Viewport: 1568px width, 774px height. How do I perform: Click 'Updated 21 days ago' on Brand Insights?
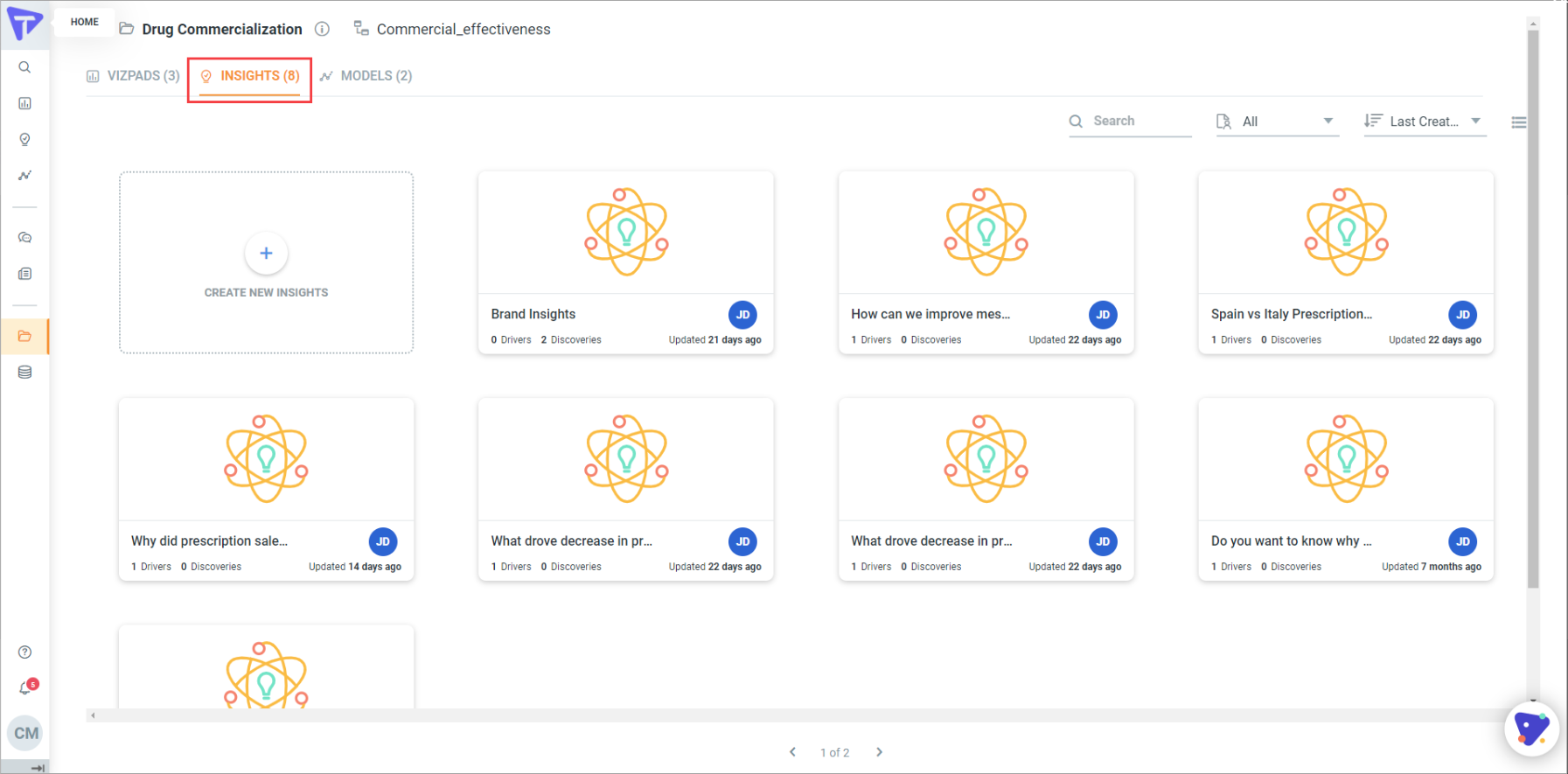(715, 340)
